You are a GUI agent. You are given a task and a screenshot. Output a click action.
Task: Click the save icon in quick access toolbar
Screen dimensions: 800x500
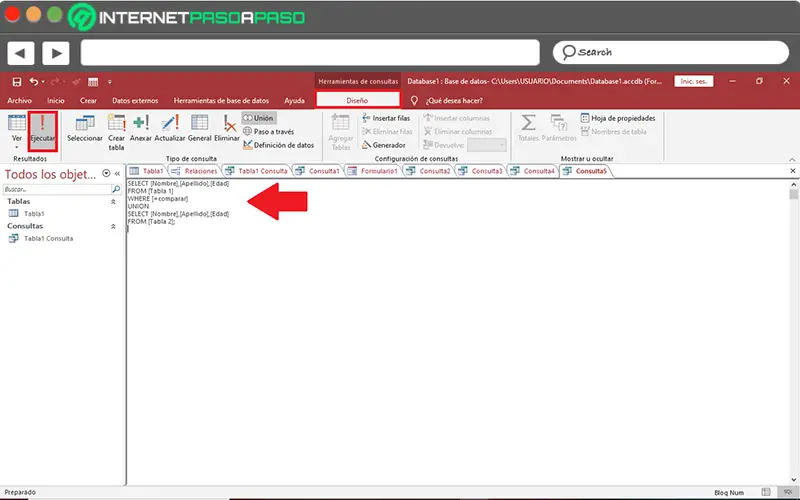point(17,82)
